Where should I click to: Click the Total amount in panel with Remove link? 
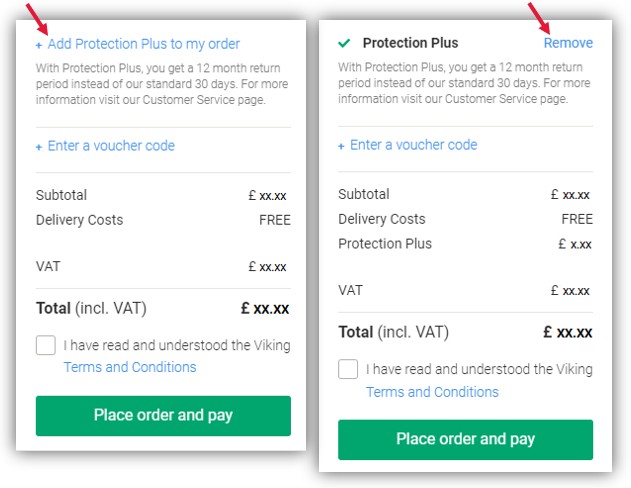tap(567, 332)
